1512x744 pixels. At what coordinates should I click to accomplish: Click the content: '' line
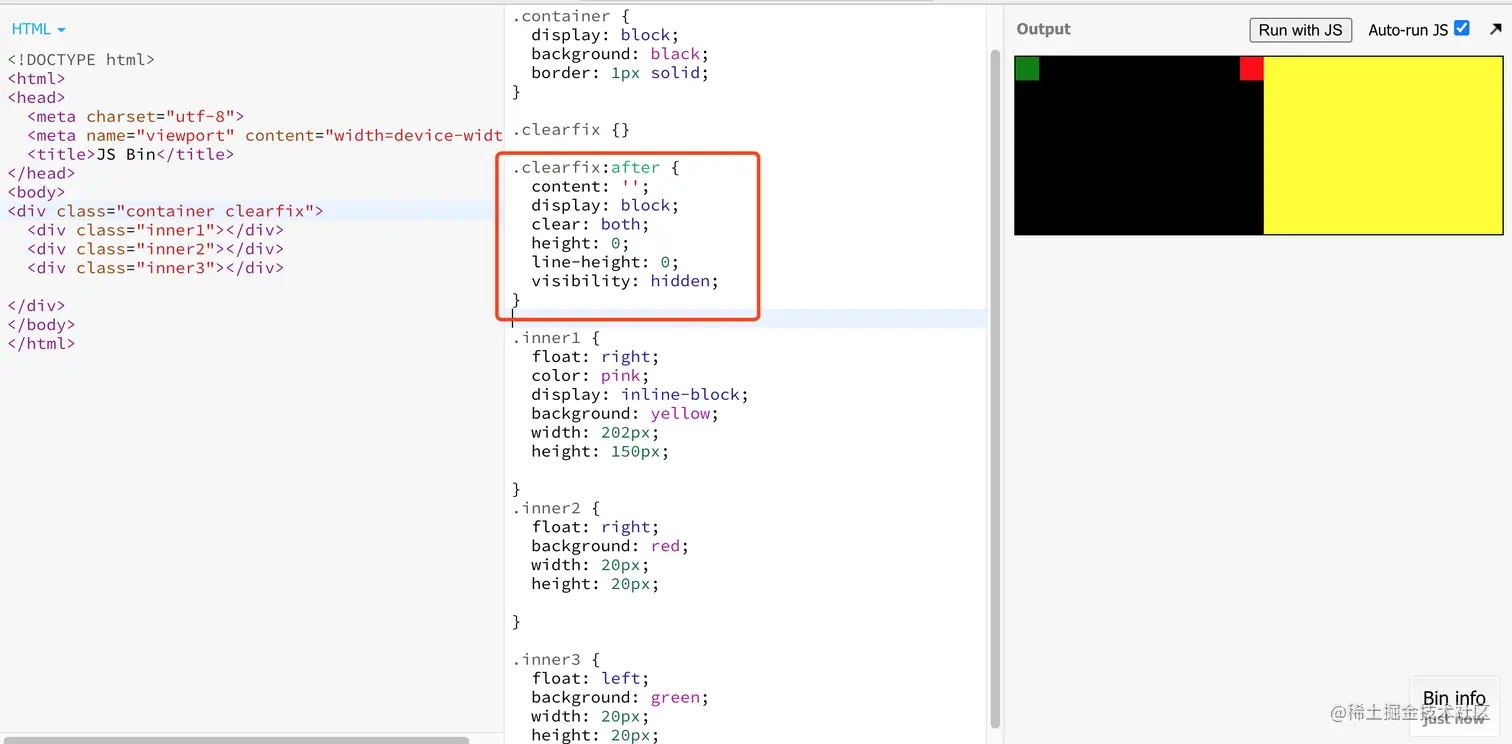pos(590,187)
